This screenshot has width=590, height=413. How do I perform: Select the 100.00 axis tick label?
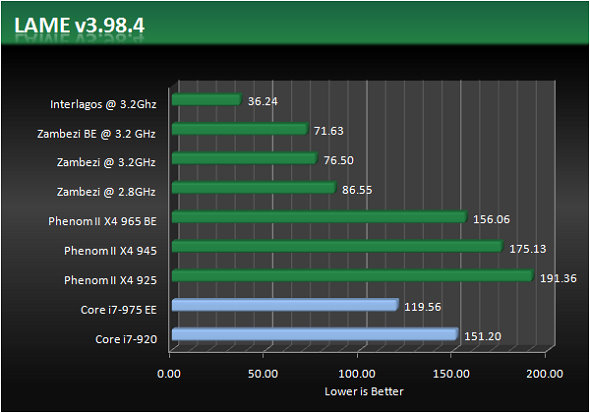[357, 374]
